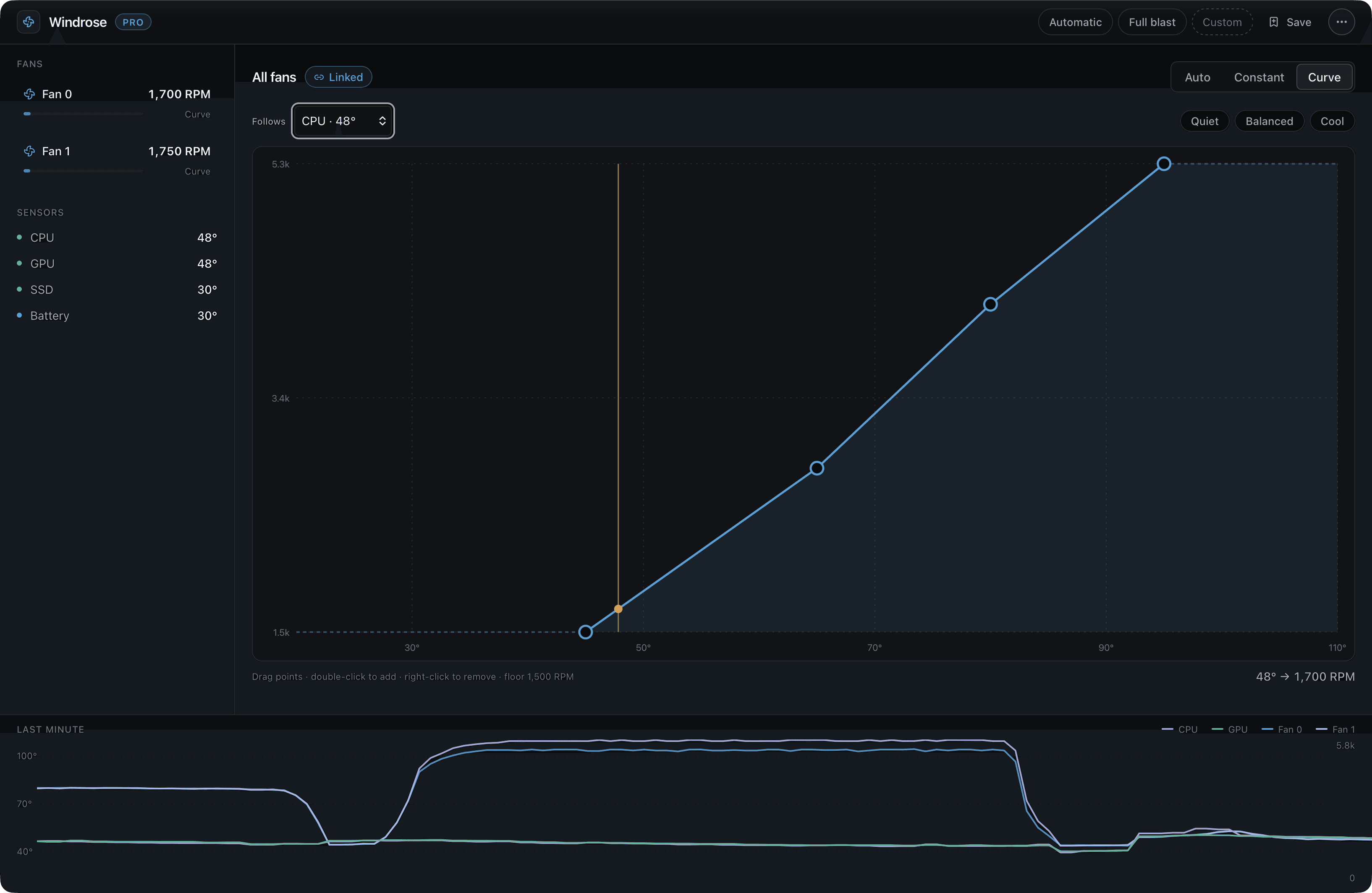The height and width of the screenshot is (893, 1372).
Task: Click the Fan 1 fan icon
Action: pos(29,151)
